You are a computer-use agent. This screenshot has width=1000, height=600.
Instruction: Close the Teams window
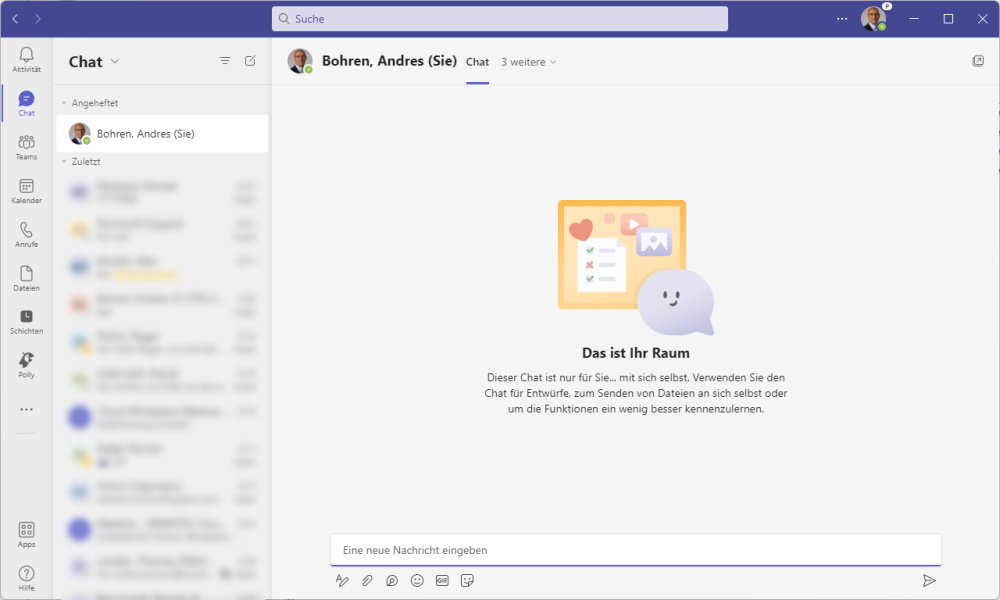tap(983, 18)
